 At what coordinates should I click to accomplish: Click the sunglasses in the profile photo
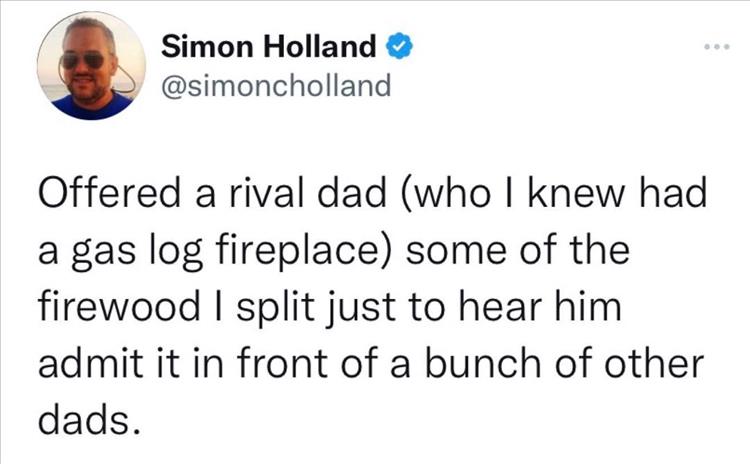point(83,60)
